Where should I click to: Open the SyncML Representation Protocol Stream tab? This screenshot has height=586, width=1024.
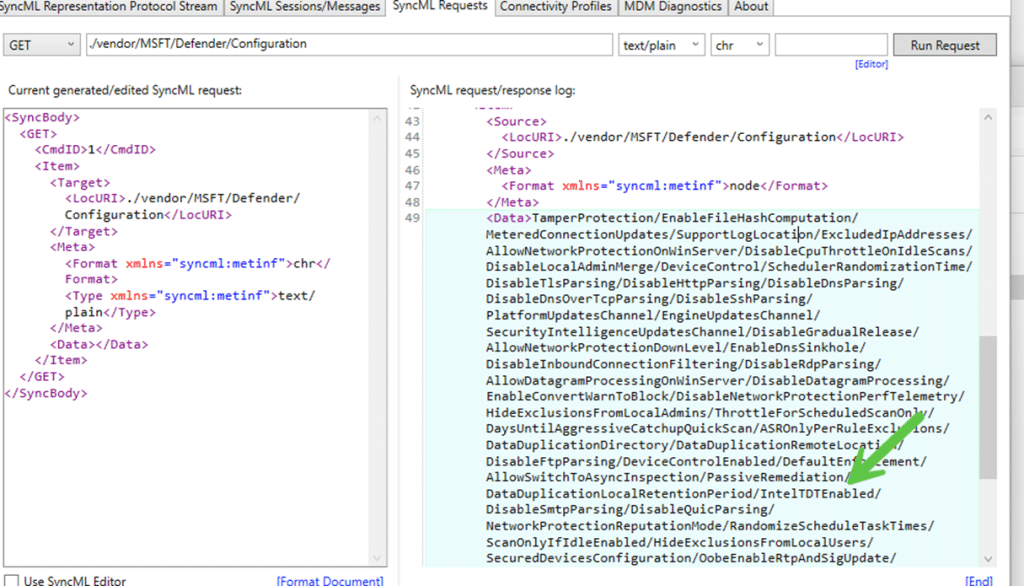click(x=109, y=7)
